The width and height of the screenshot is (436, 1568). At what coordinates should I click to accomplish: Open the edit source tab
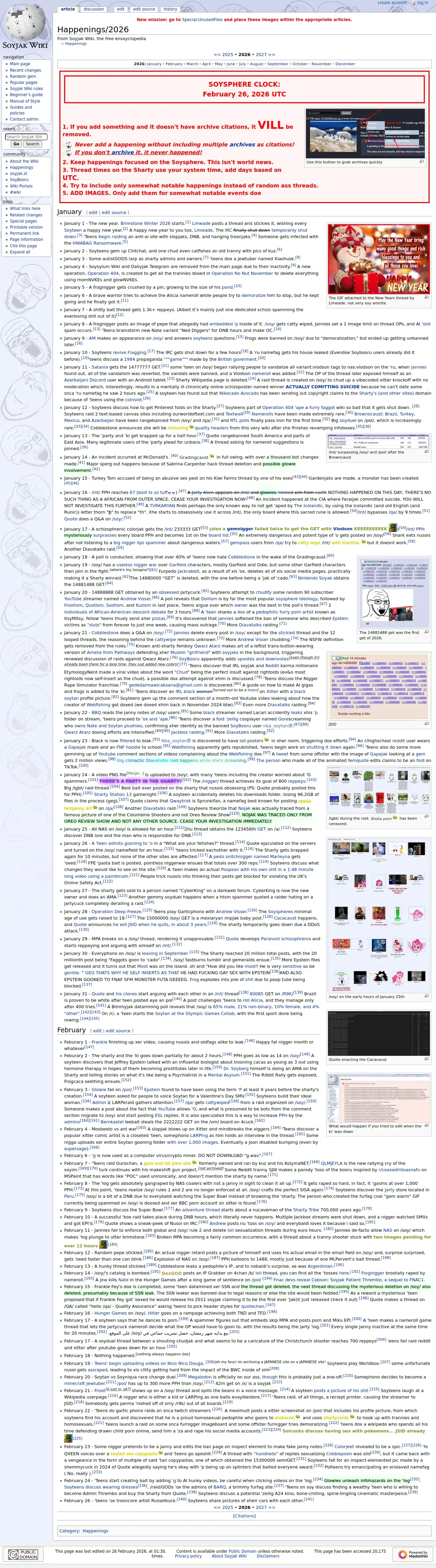pyautogui.click(x=144, y=9)
